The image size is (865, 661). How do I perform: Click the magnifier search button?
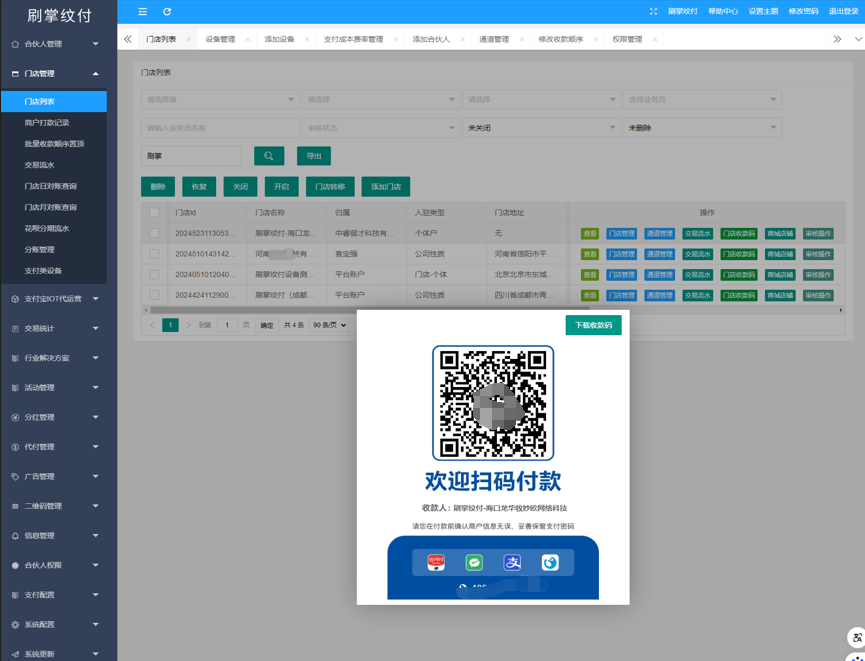269,156
